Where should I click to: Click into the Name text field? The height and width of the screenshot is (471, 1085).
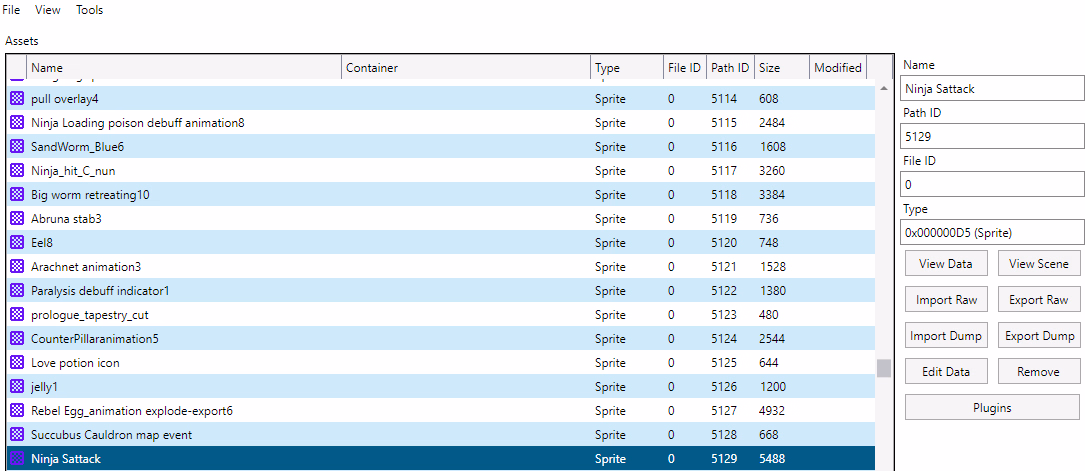point(991,89)
